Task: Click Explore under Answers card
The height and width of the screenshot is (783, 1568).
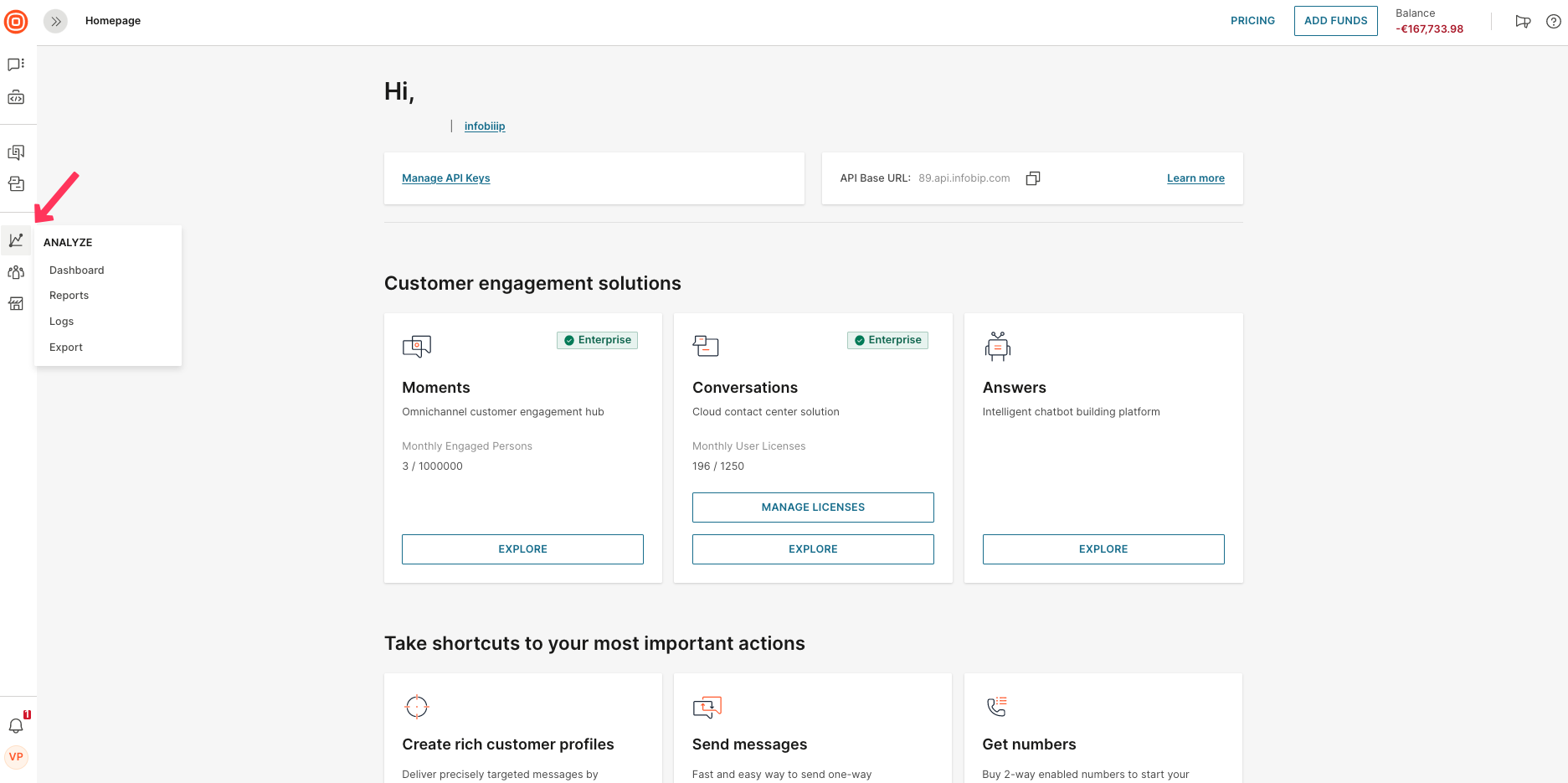Action: click(1103, 549)
